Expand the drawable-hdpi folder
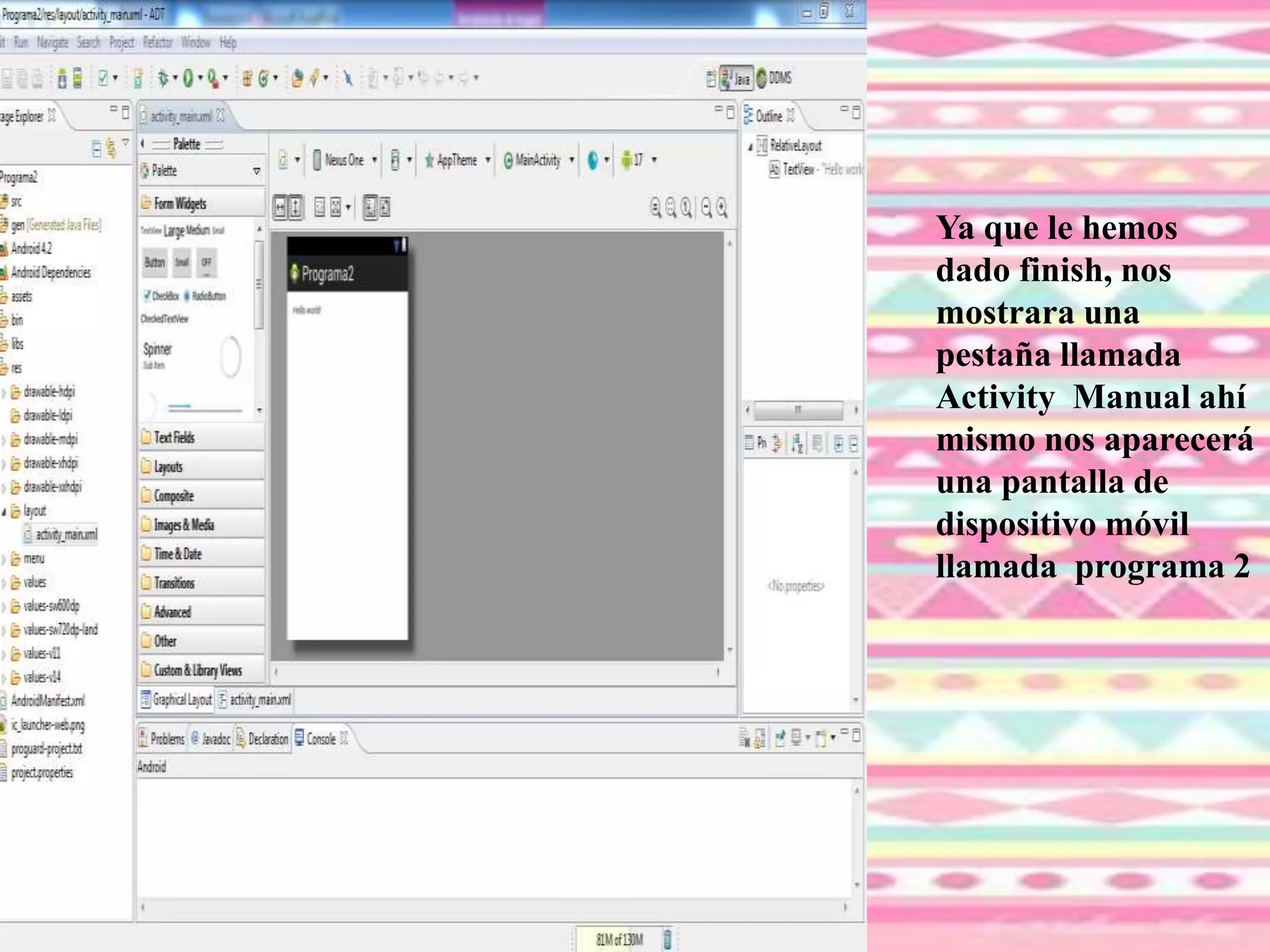Image resolution: width=1270 pixels, height=952 pixels. [x=4, y=392]
